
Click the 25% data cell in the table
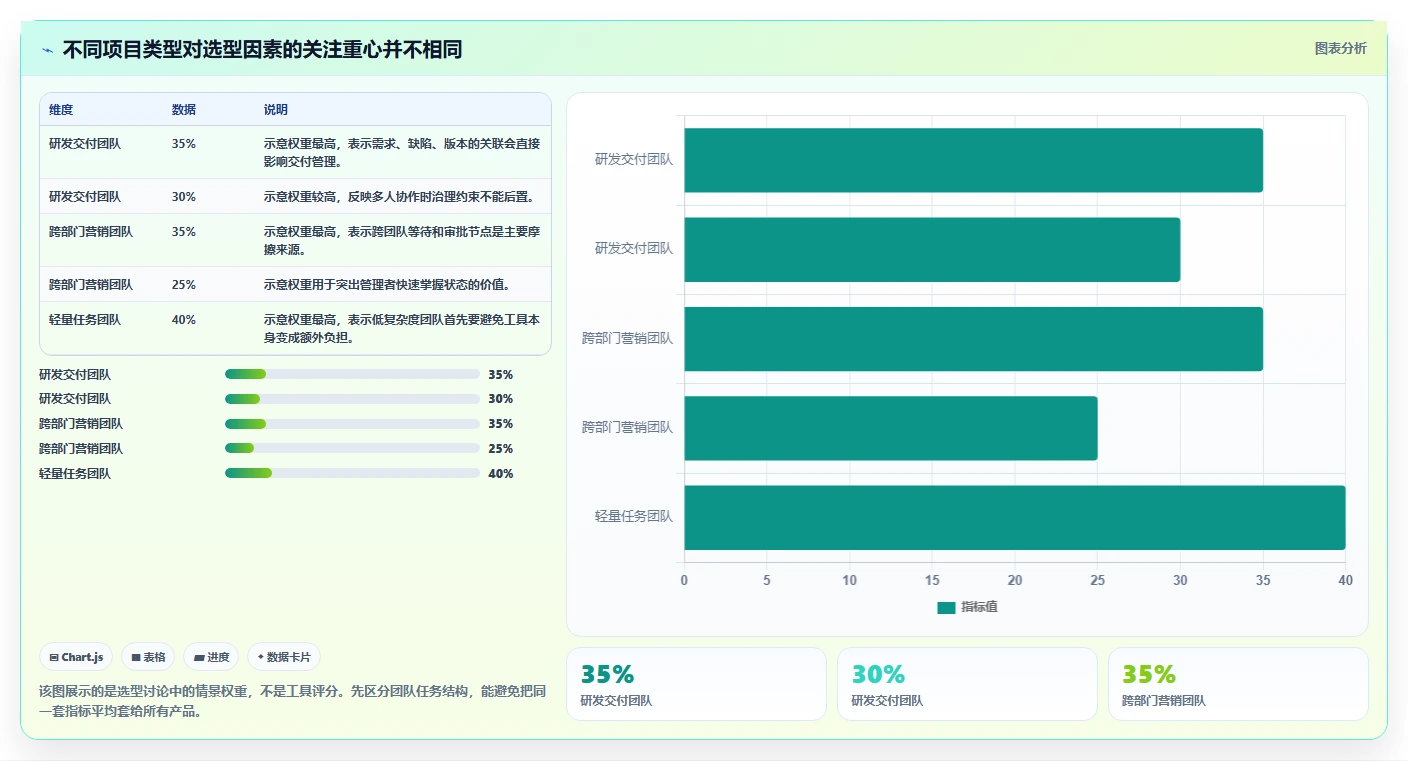pyautogui.click(x=184, y=284)
